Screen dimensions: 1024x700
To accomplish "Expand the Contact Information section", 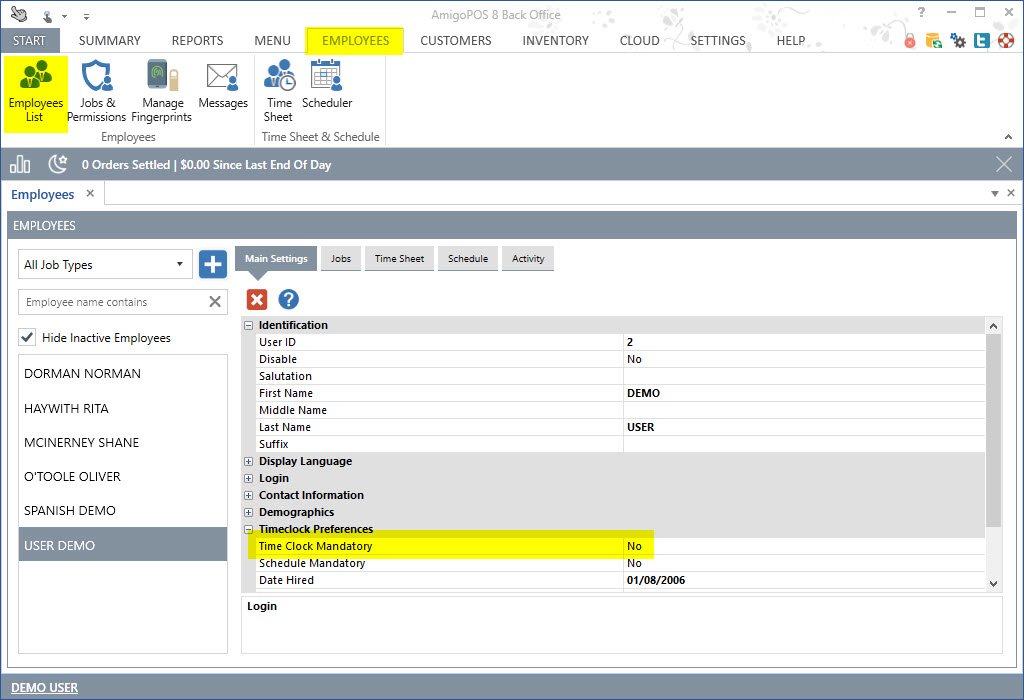I will (249, 496).
